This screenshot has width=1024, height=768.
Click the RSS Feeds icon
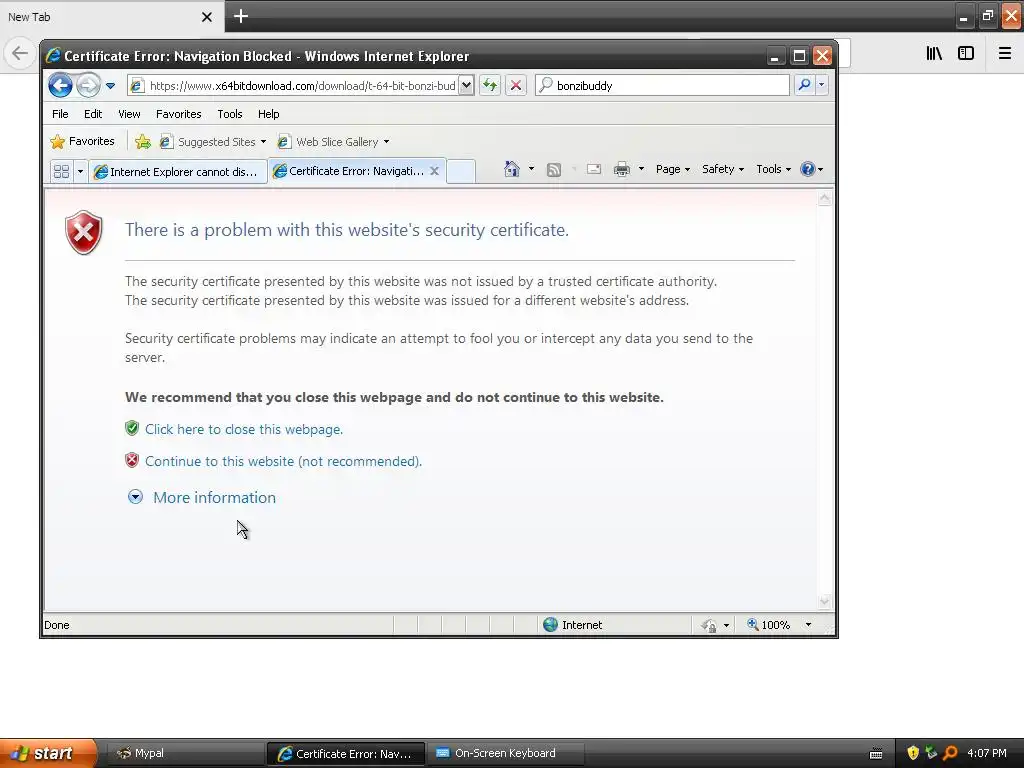[x=554, y=170]
